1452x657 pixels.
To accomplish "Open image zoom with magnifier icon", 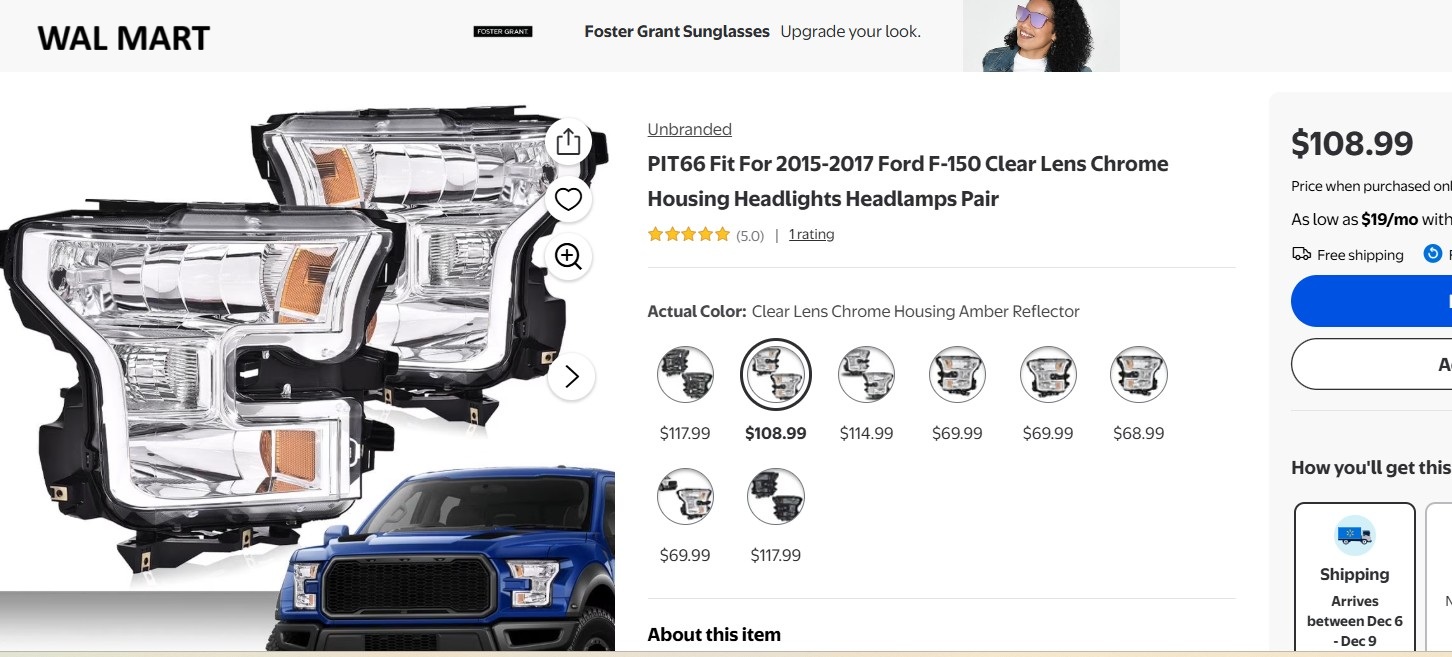I will click(568, 257).
